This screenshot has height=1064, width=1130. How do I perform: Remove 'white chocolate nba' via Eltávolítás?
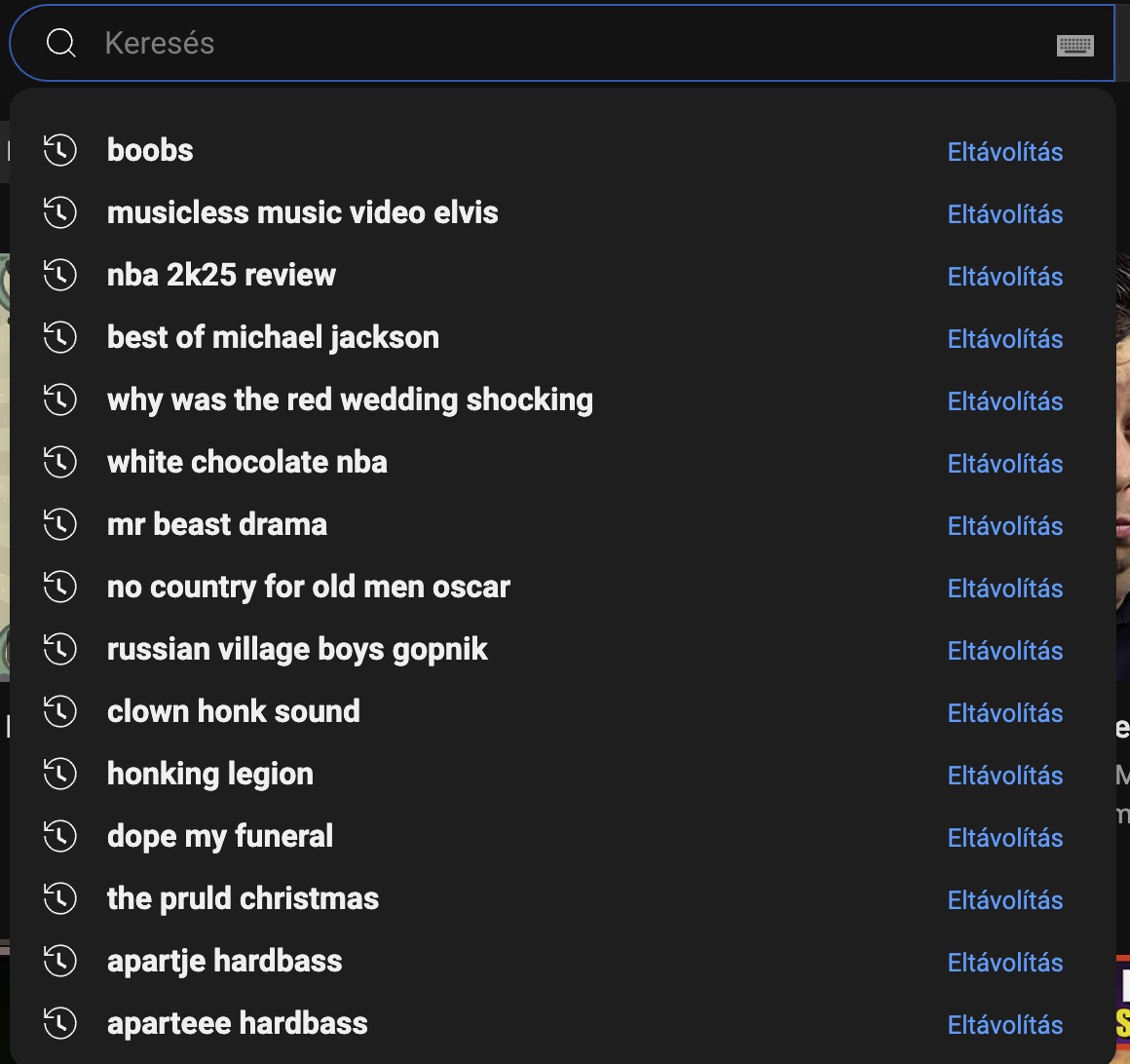[1004, 464]
